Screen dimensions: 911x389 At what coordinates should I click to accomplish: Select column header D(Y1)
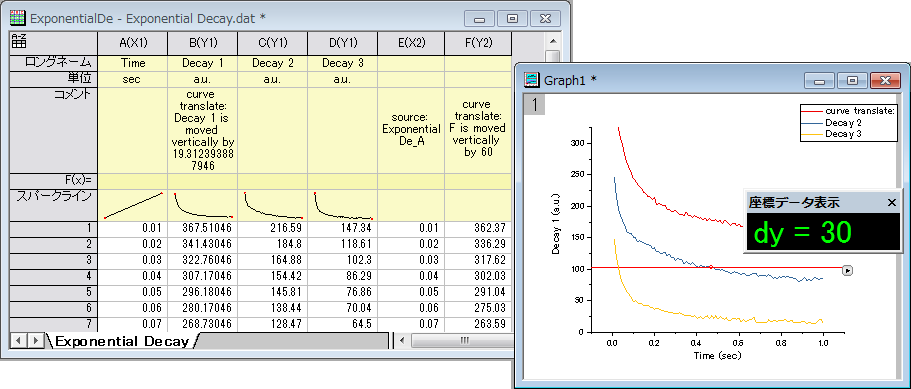342,44
